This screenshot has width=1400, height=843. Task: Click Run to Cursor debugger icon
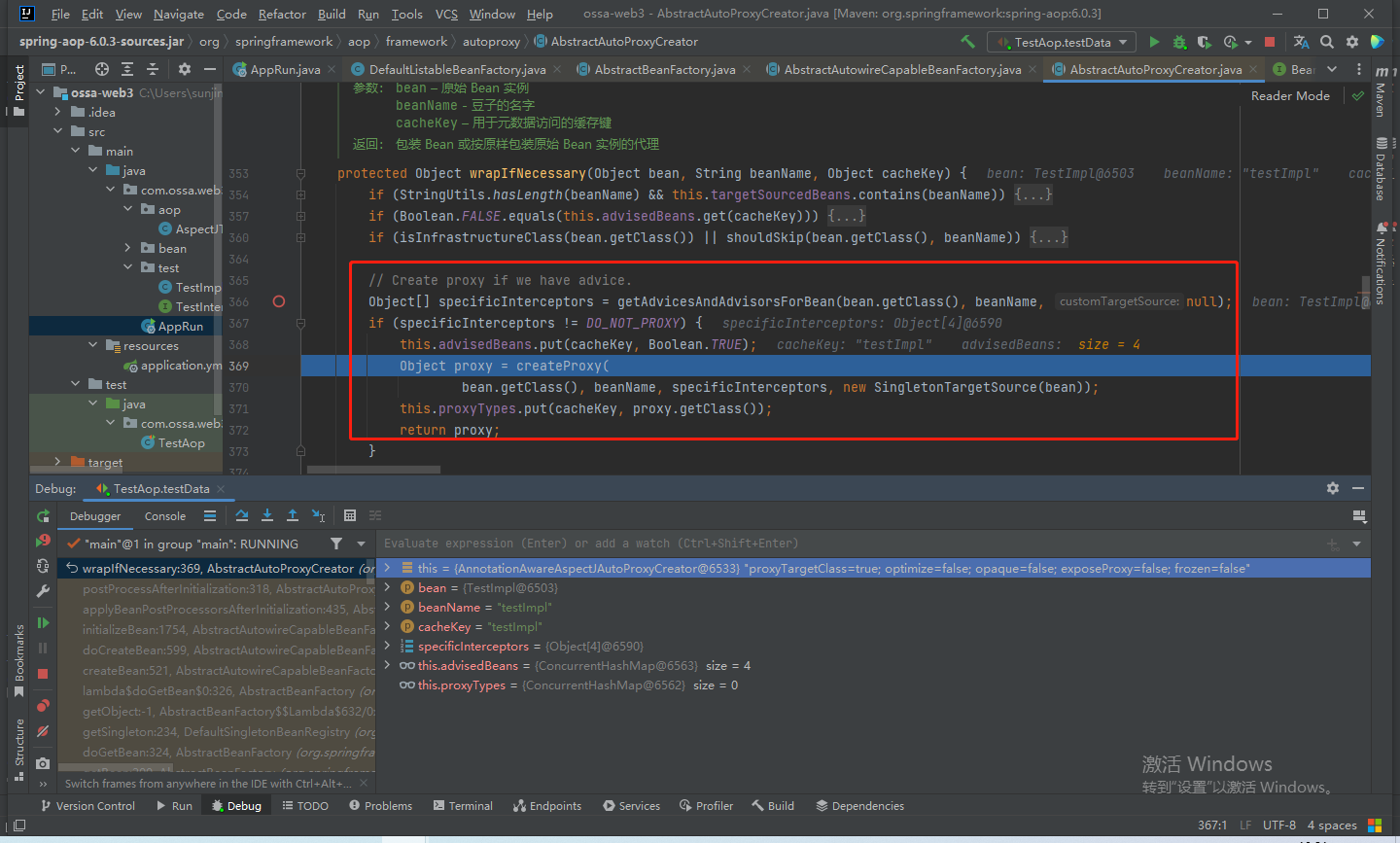(318, 515)
